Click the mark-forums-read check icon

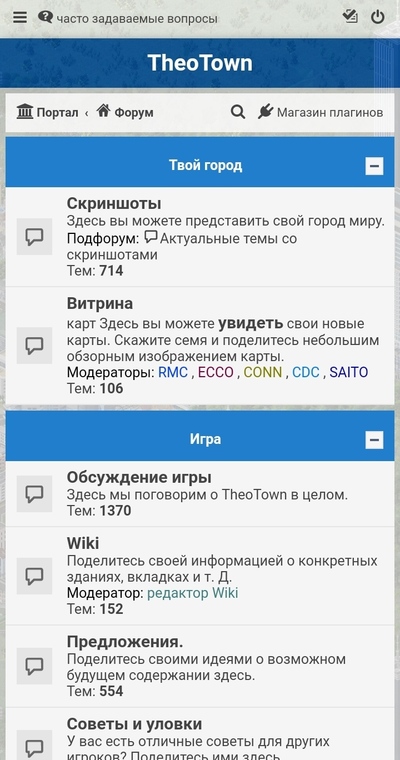(350, 16)
